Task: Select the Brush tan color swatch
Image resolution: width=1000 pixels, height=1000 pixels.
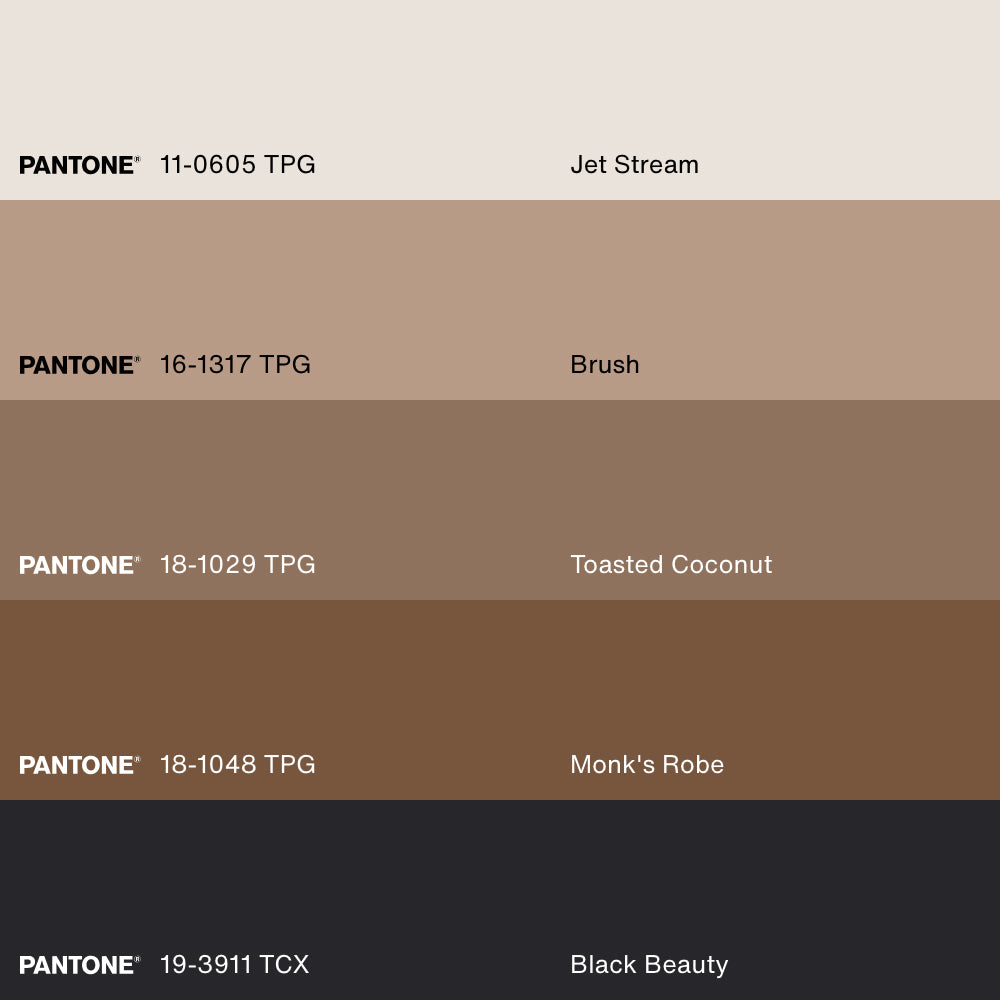Action: 500,280
